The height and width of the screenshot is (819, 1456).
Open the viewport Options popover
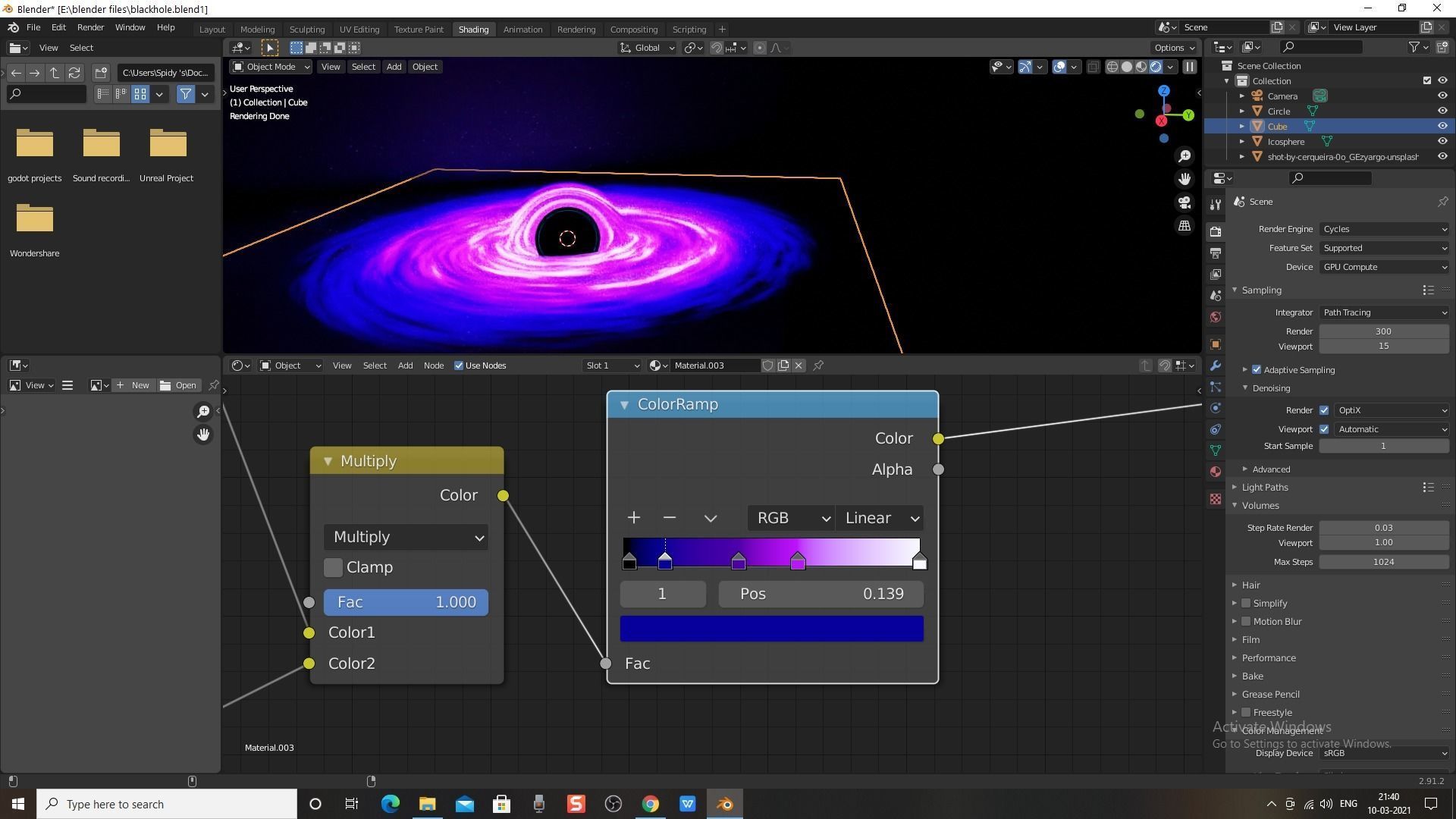tap(1174, 48)
